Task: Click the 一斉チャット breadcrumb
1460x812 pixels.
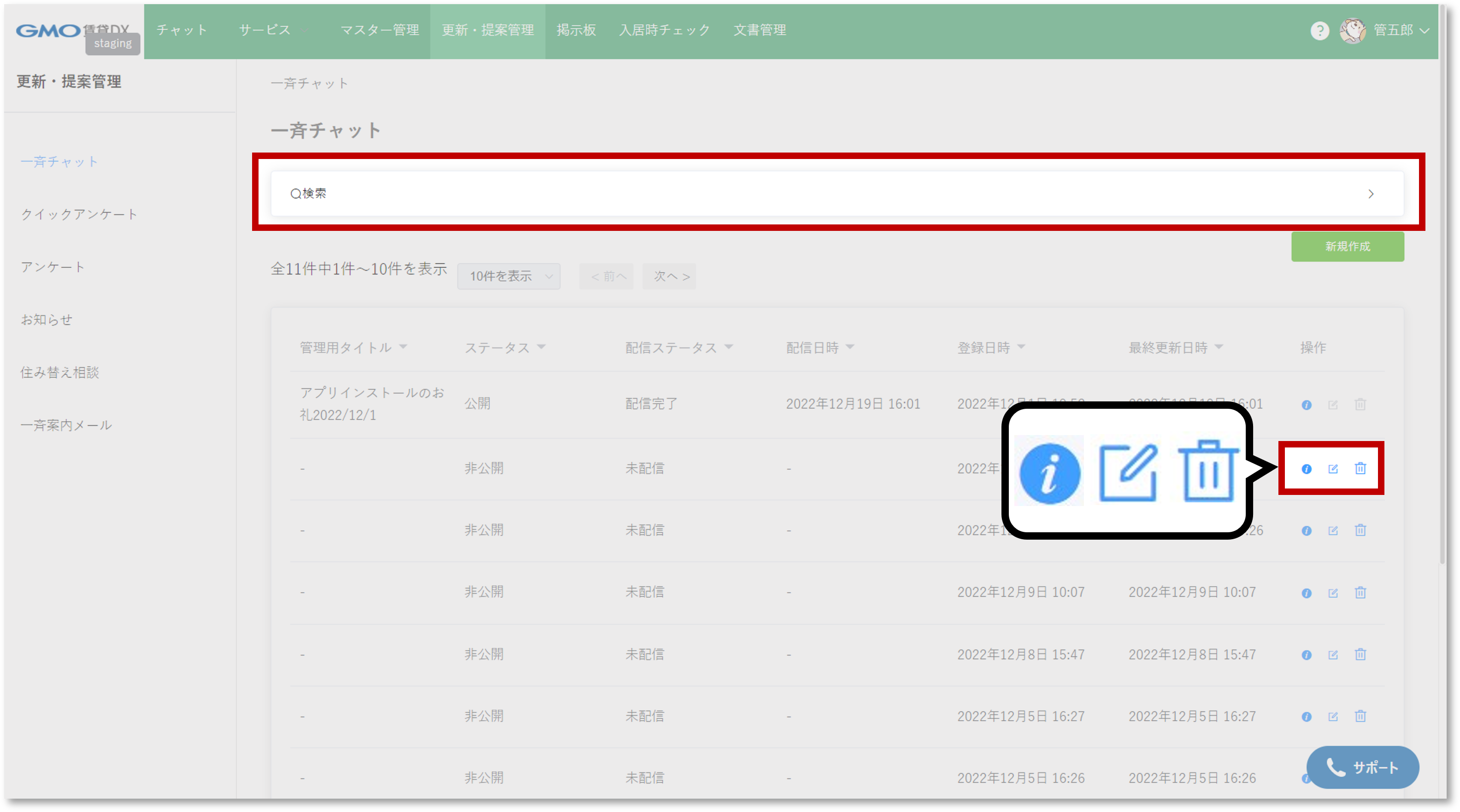Action: coord(309,83)
